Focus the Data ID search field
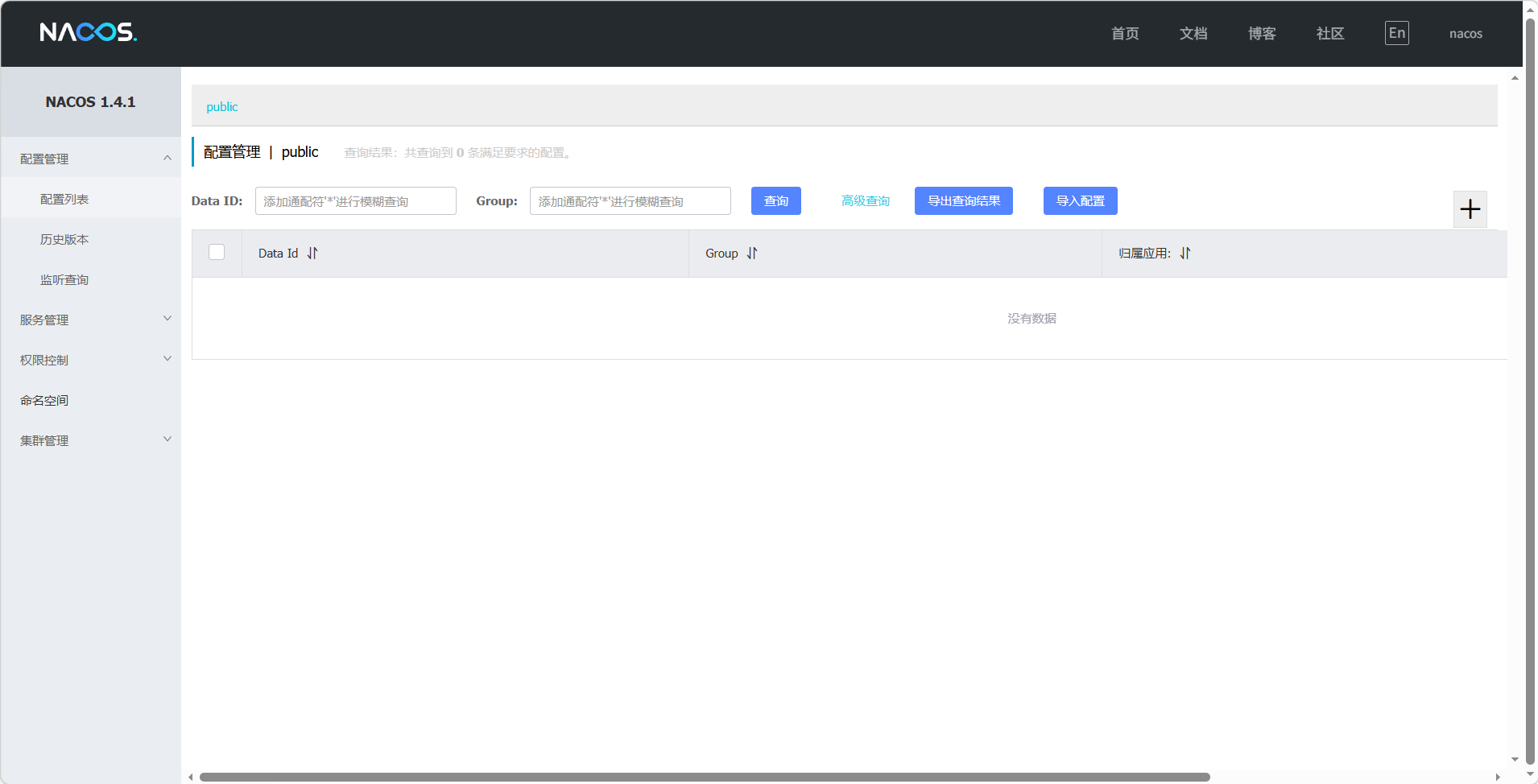This screenshot has height=784, width=1538. 356,201
